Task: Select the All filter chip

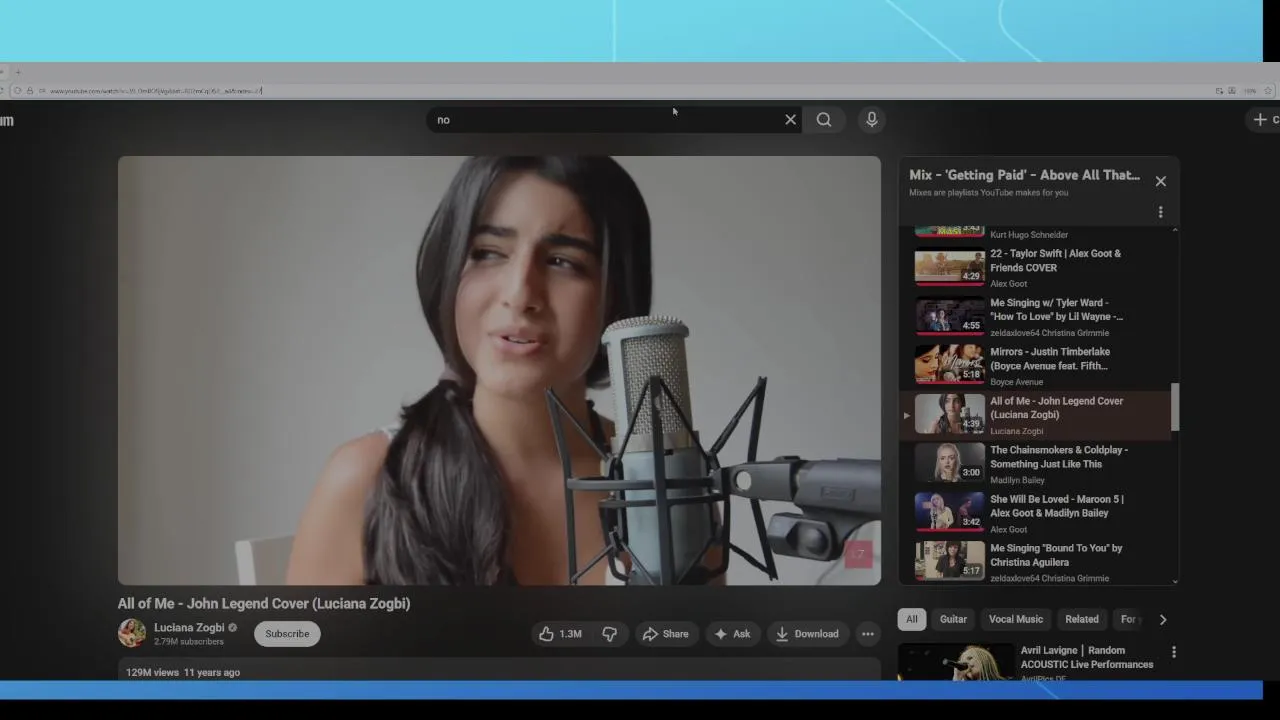Action: (912, 619)
